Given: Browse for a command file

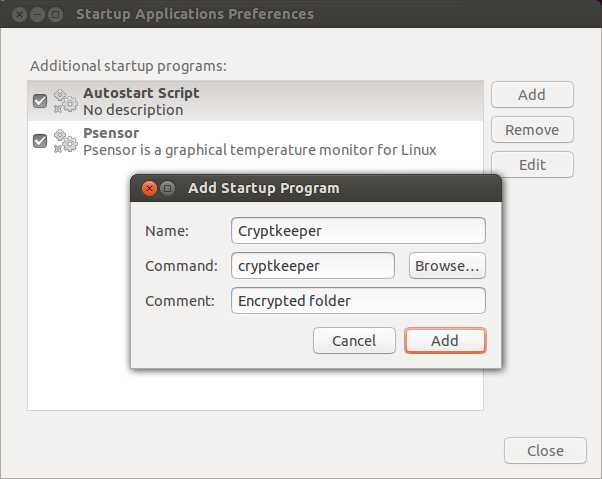Looking at the screenshot, I should click(x=447, y=266).
